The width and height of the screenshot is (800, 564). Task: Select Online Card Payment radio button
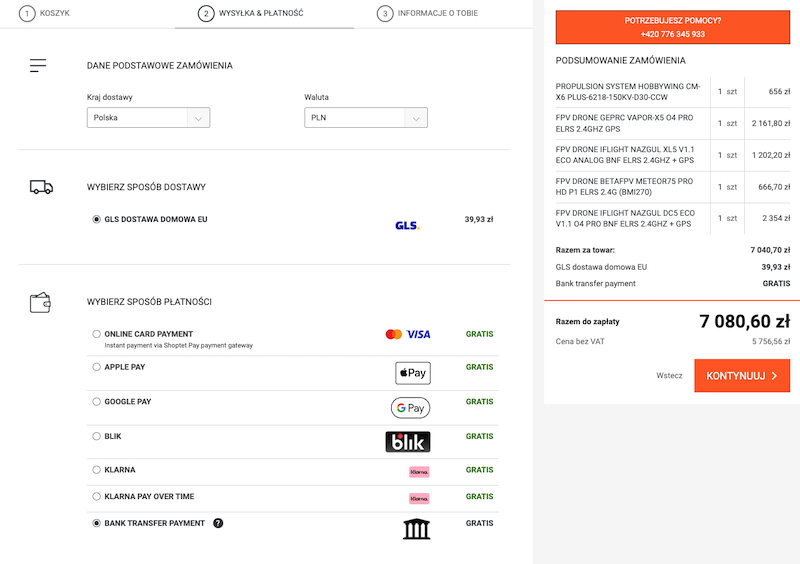[96, 334]
